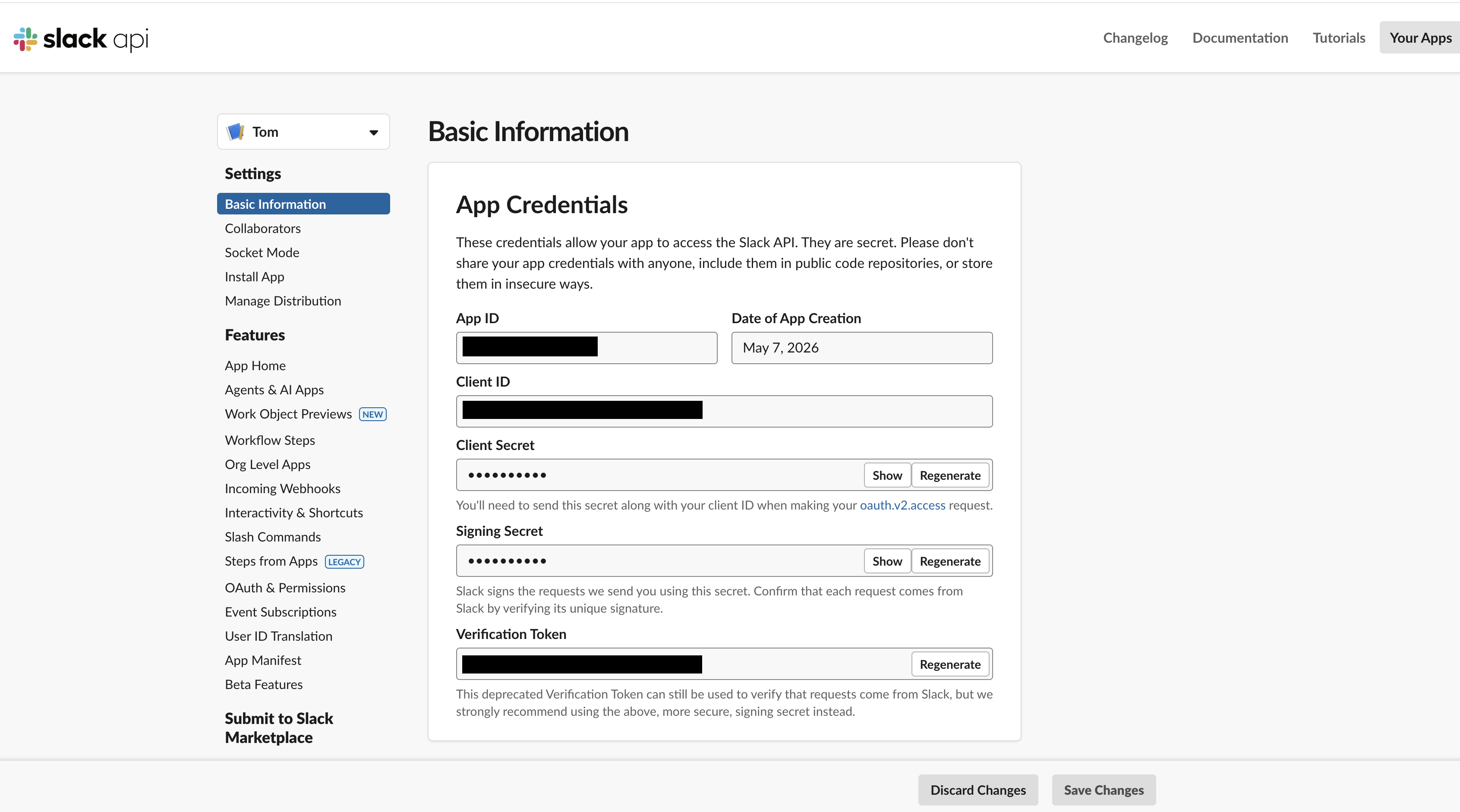Image resolution: width=1460 pixels, height=812 pixels.
Task: Click the Client Secret label
Action: click(495, 445)
